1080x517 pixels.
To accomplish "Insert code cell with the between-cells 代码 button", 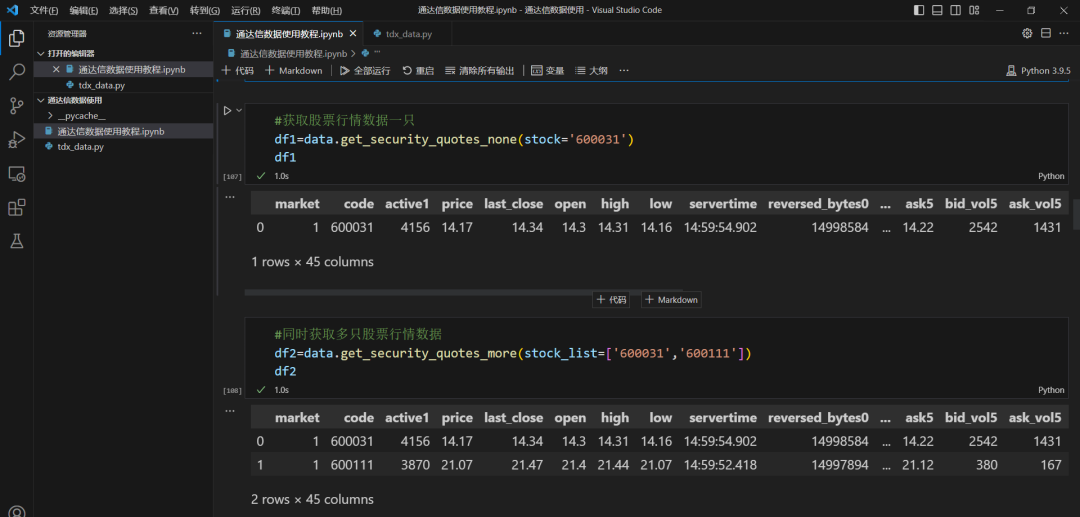I will [611, 299].
